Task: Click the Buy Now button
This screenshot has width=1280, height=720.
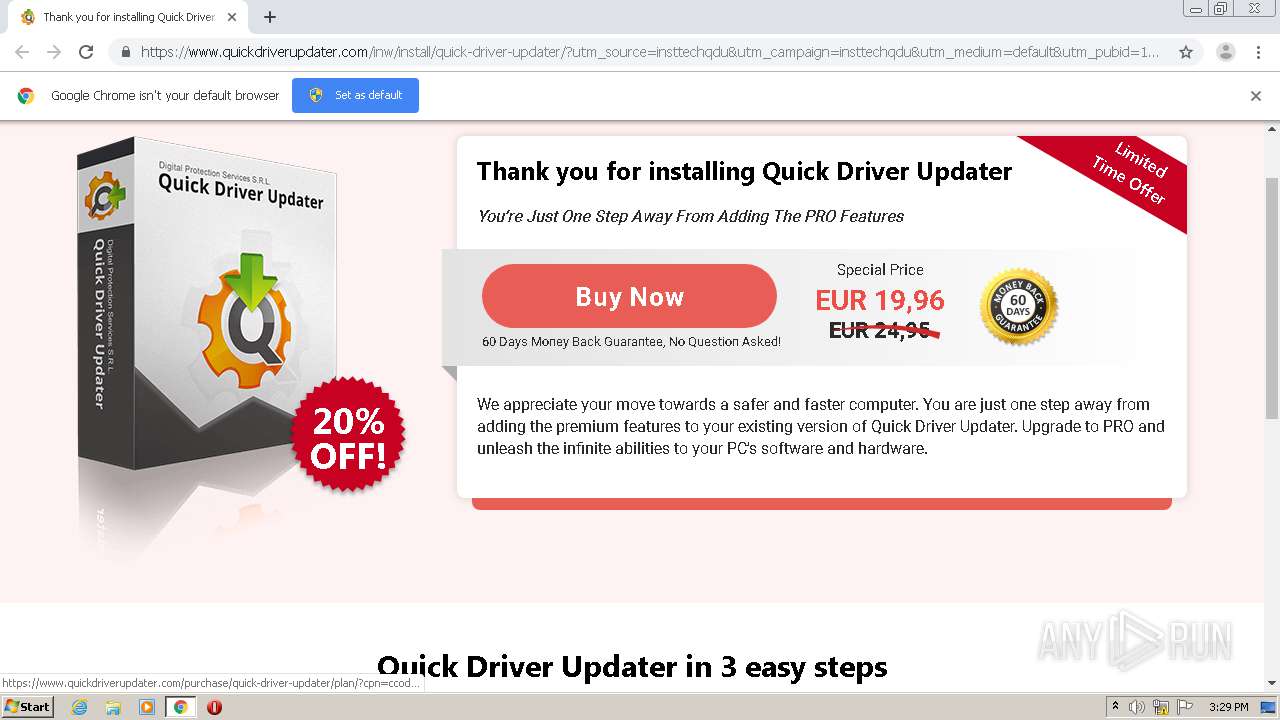Action: pos(629,296)
